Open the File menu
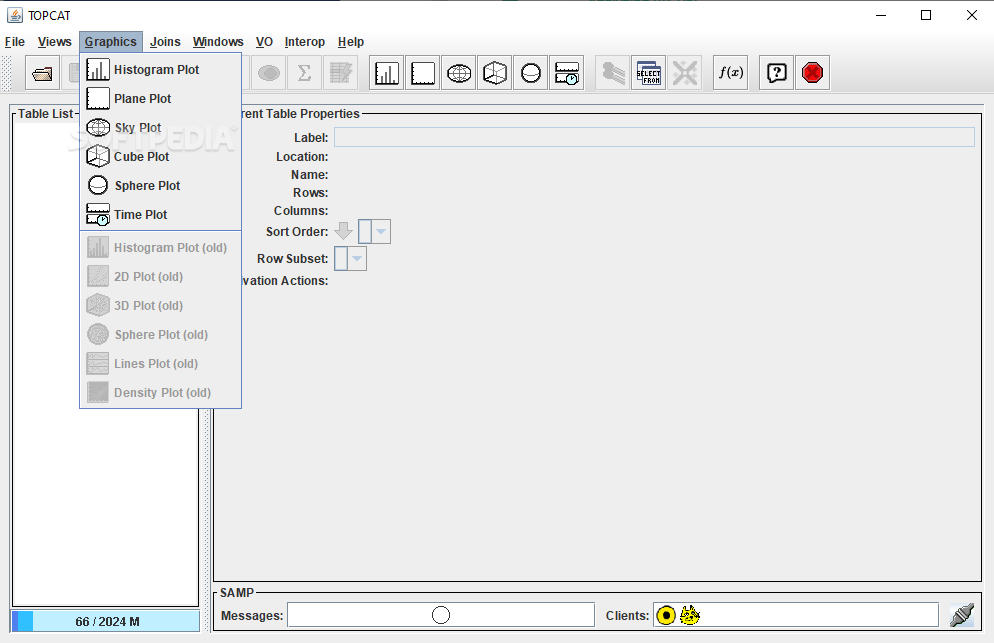The width and height of the screenshot is (994, 643). pyautogui.click(x=15, y=42)
